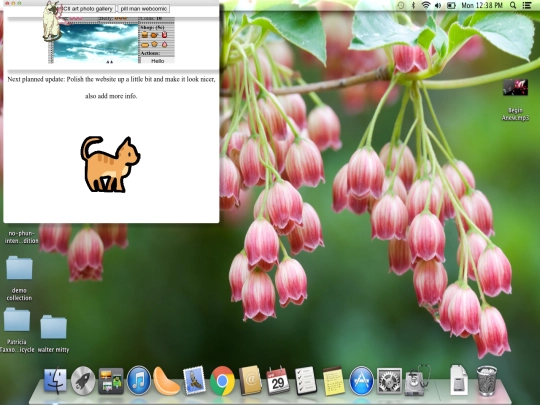Click the Siamese cat overlapping the buttons
The image size is (540, 405).
click(x=52, y=21)
